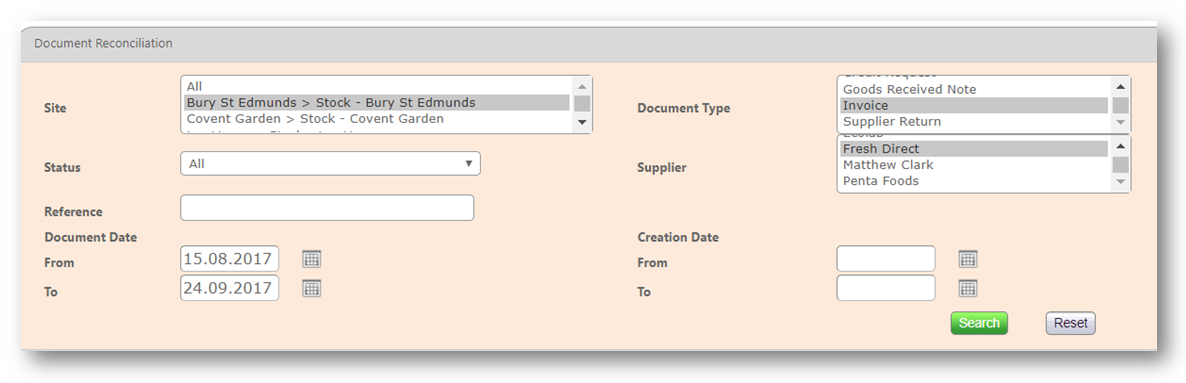Open the Status dropdown
Screen dimensions: 1186x383
pyautogui.click(x=330, y=163)
